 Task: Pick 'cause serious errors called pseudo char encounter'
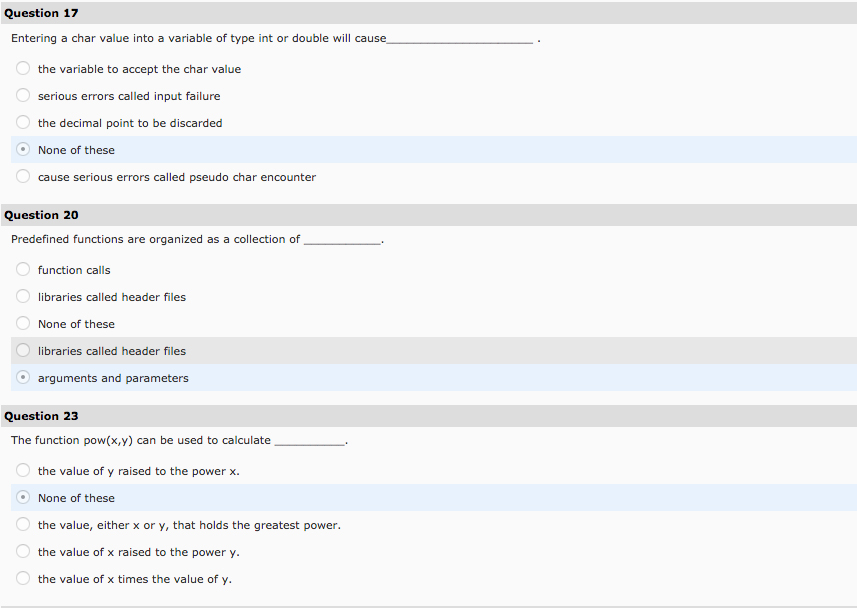click(x=22, y=177)
